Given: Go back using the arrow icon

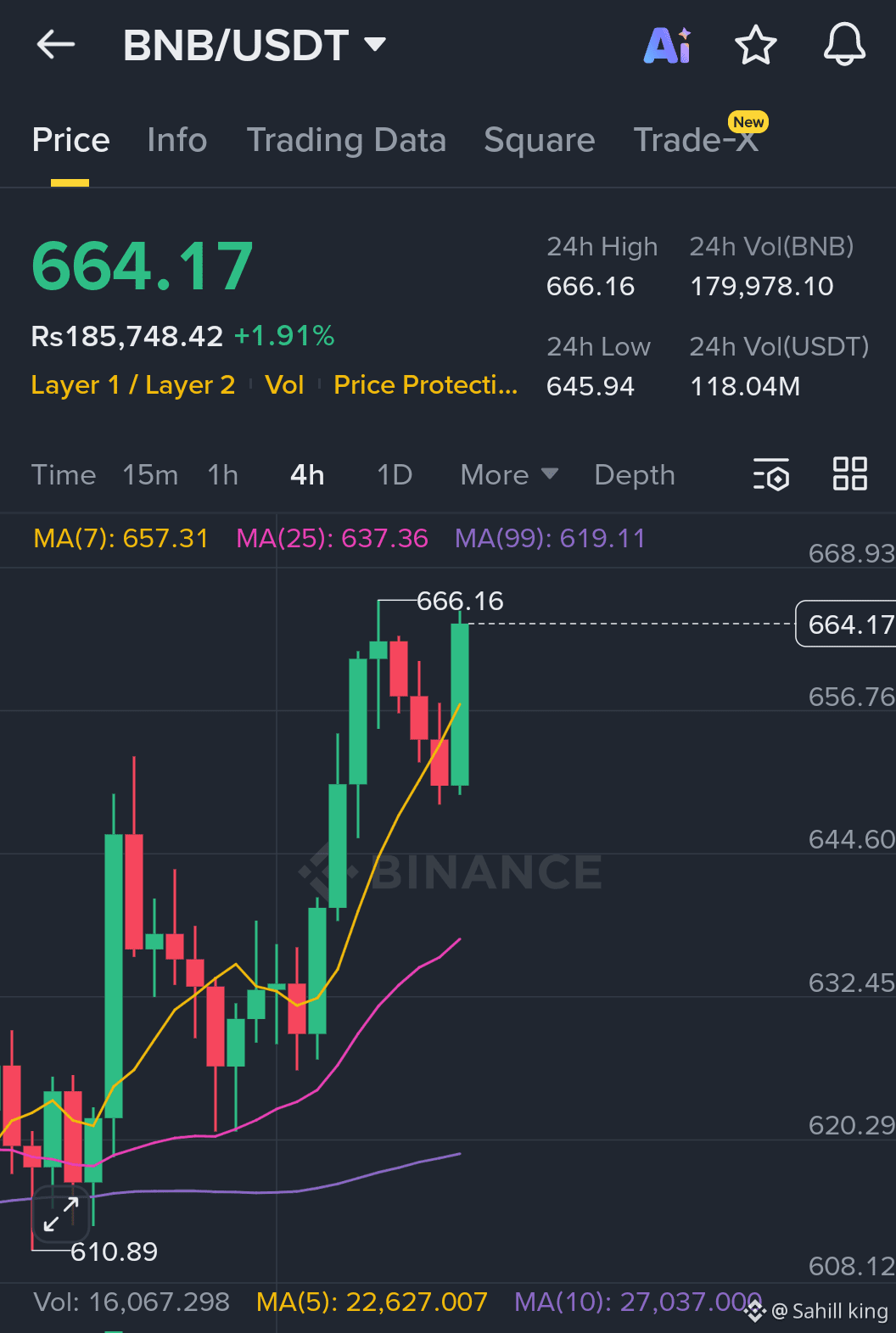Looking at the screenshot, I should tap(56, 45).
